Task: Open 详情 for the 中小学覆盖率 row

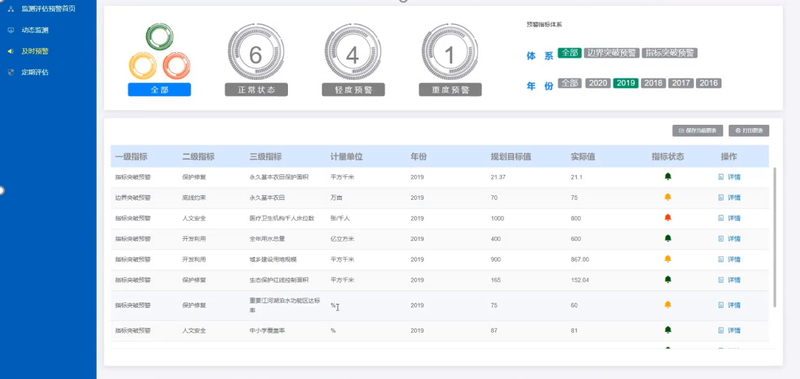Action: click(x=734, y=331)
